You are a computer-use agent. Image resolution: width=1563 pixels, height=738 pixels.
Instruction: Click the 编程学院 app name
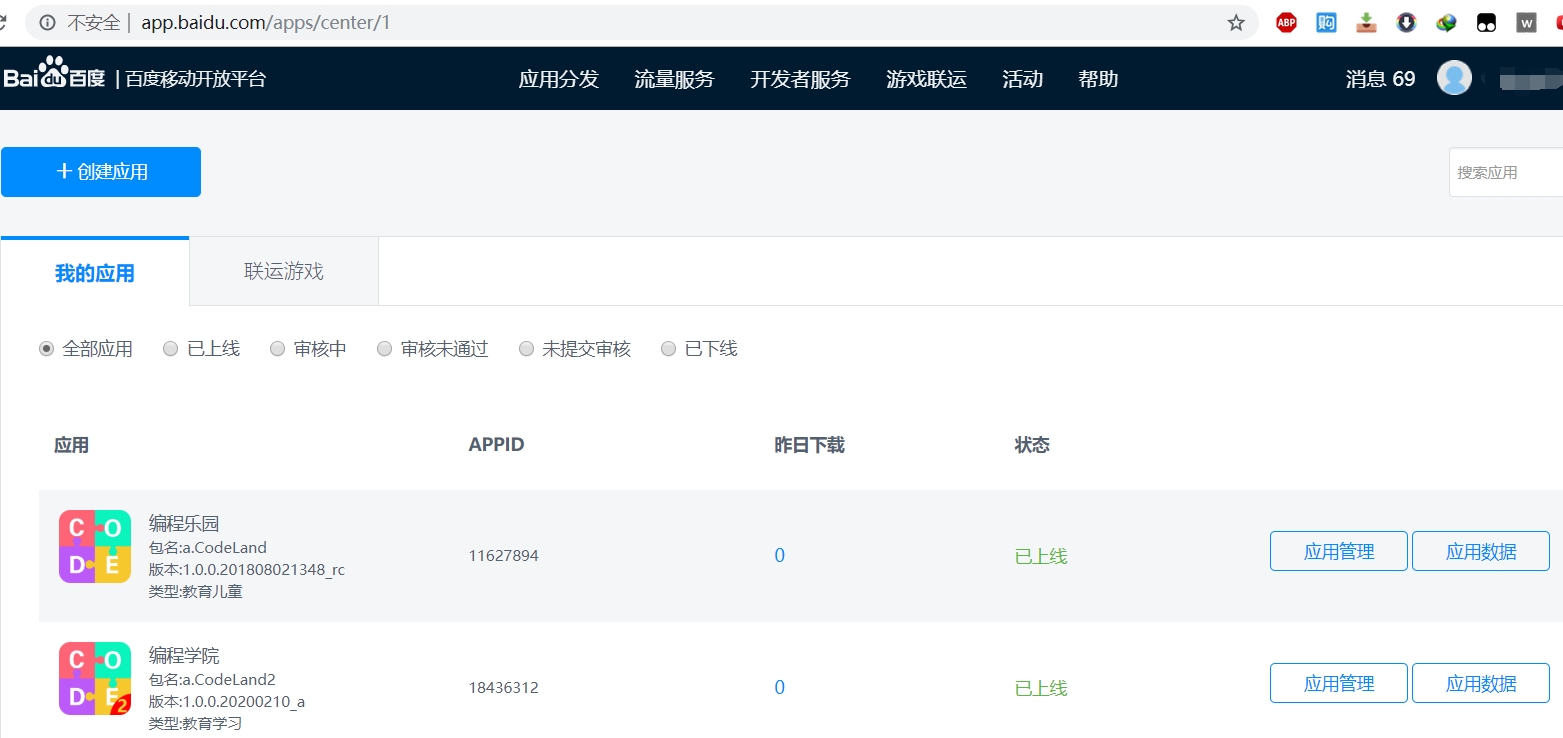pos(184,655)
